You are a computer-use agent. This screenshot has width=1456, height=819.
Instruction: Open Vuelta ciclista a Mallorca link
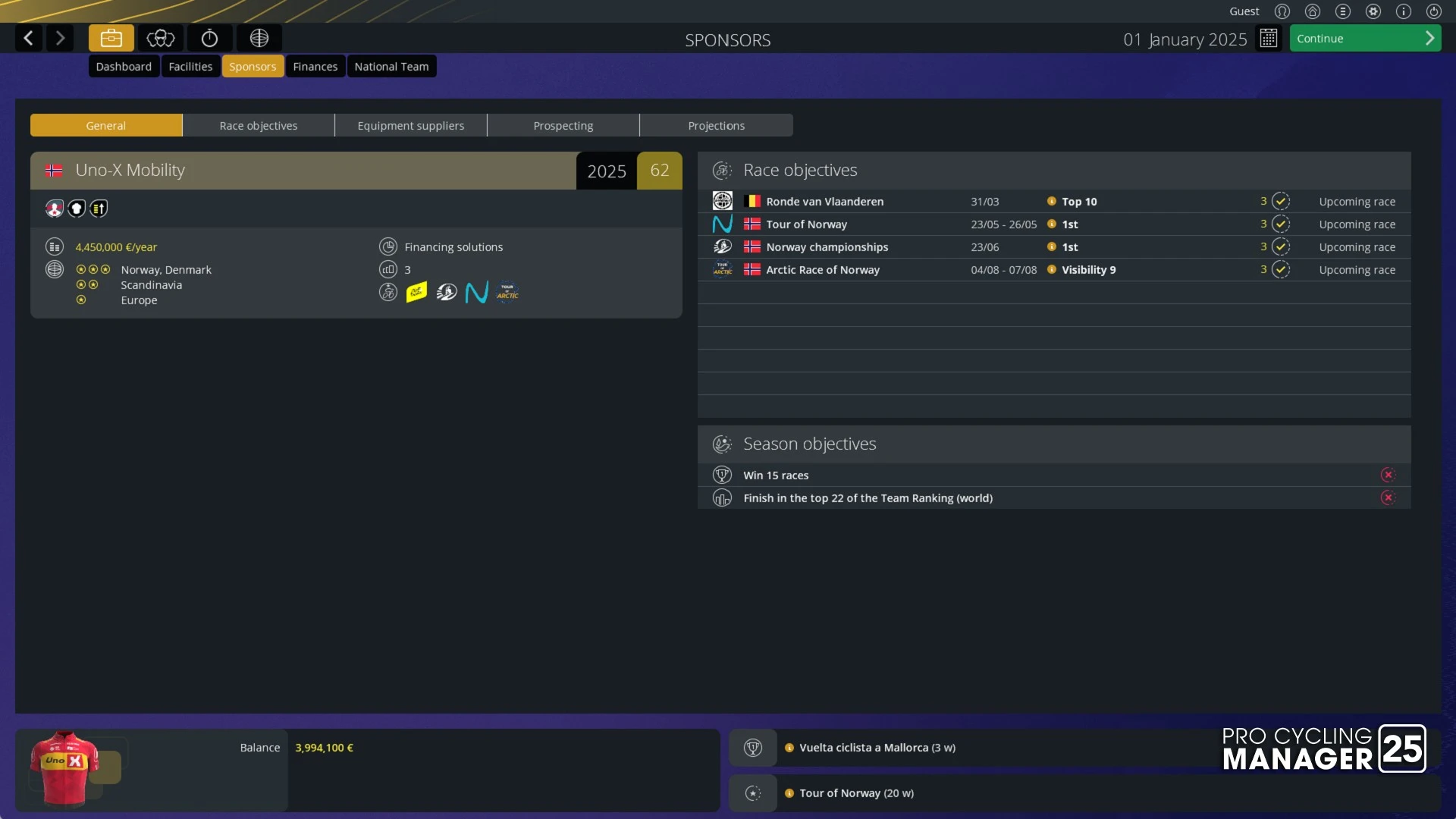point(877,747)
